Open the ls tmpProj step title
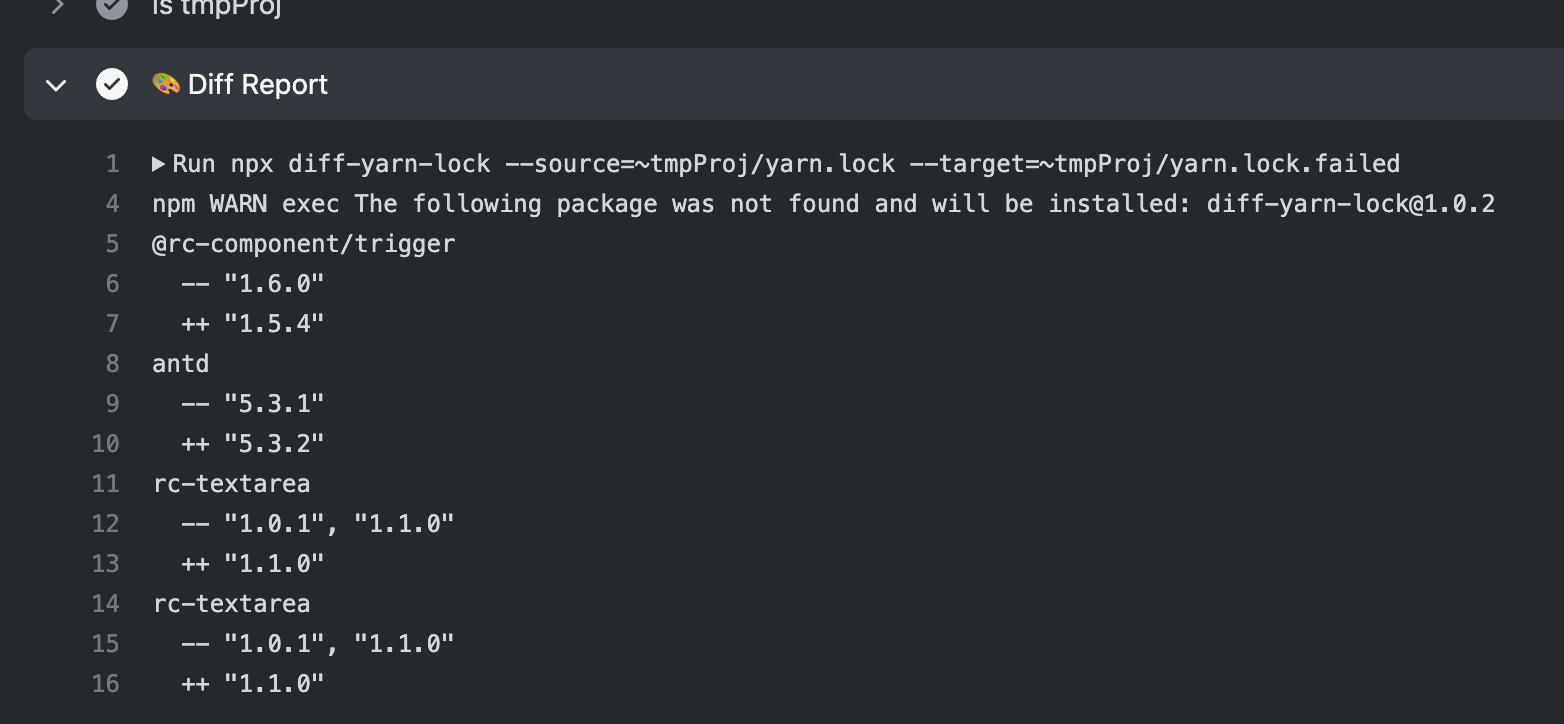 click(x=216, y=7)
